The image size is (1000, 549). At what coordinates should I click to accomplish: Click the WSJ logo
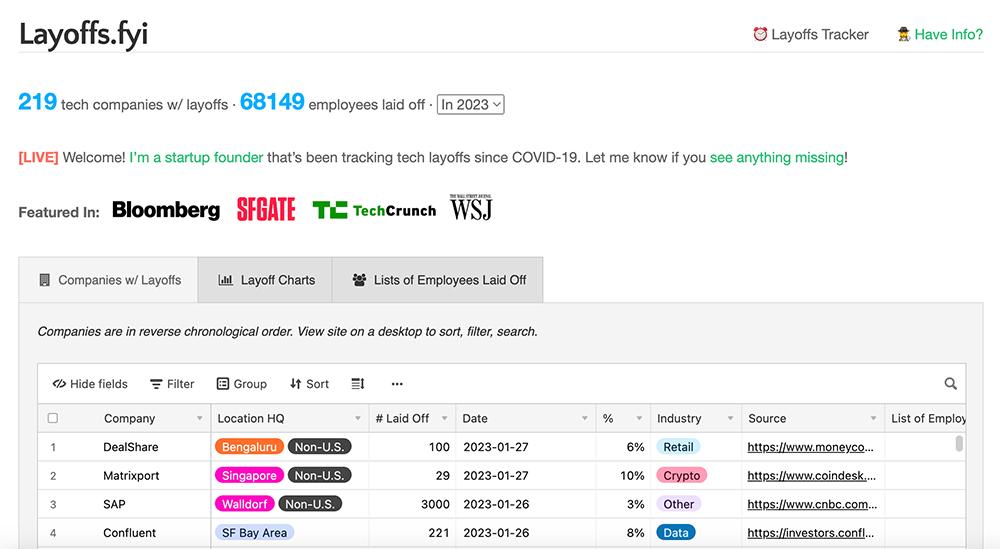(x=471, y=208)
